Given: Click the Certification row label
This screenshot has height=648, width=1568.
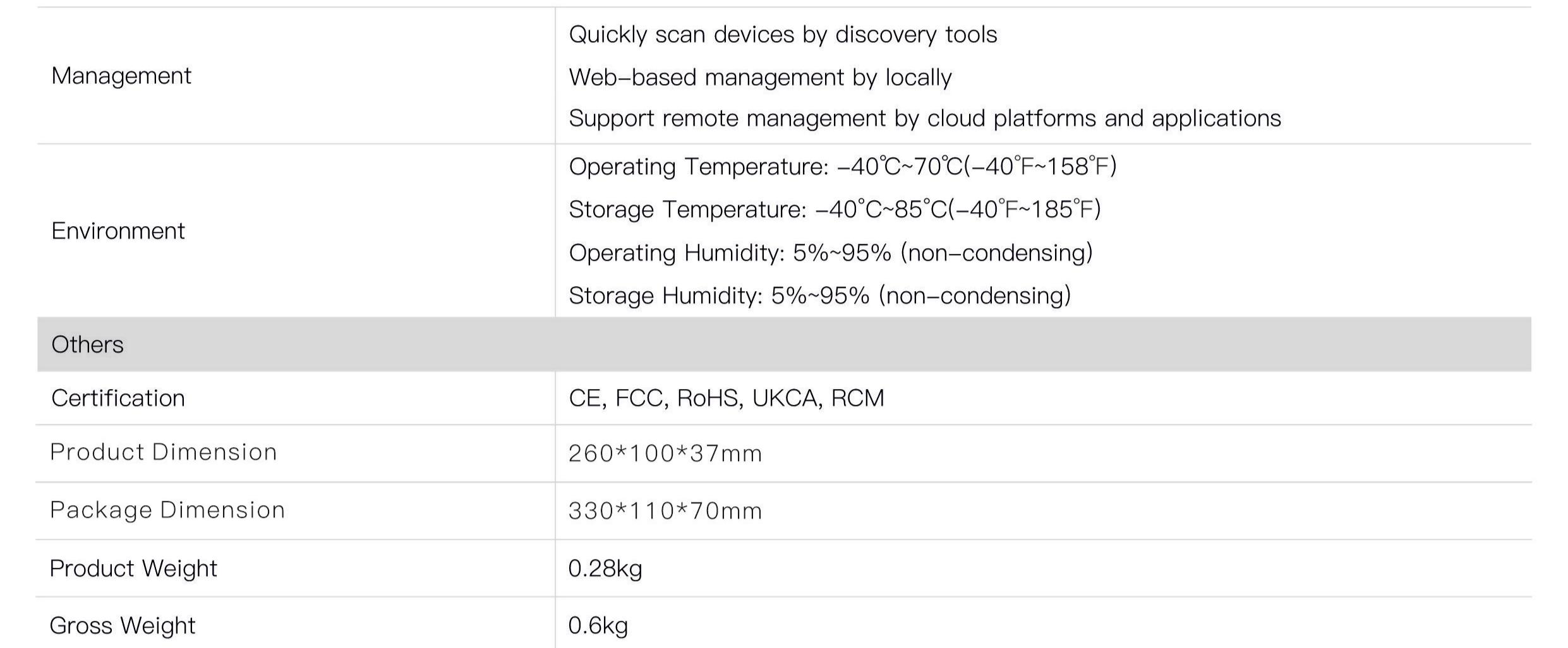Looking at the screenshot, I should pos(118,399).
